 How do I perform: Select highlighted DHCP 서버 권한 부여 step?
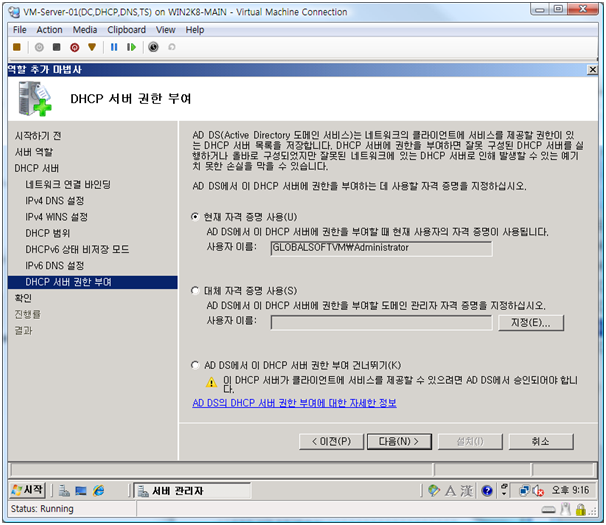92,282
